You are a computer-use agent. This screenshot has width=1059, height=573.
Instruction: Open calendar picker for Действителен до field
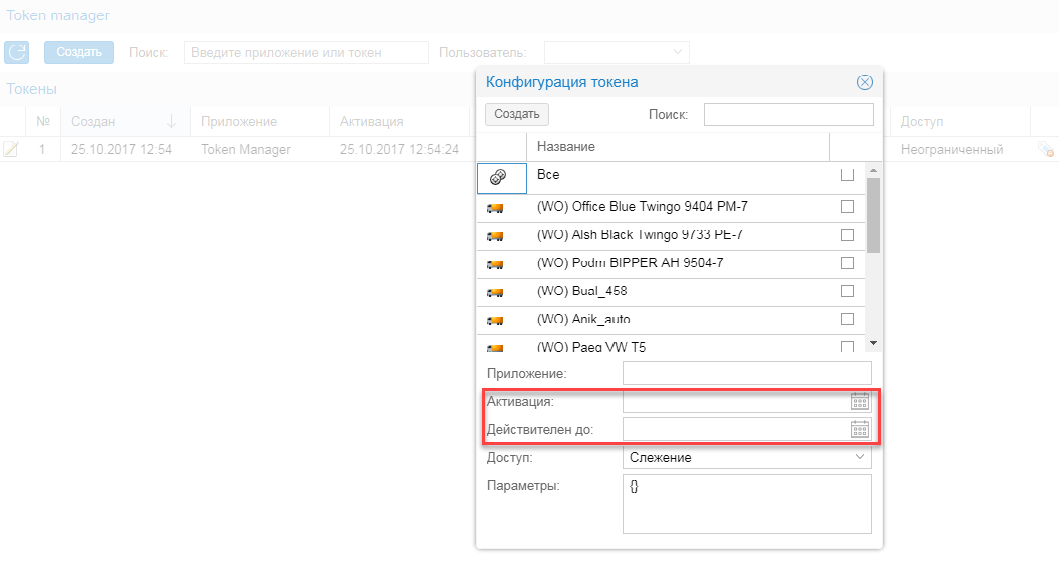pyautogui.click(x=860, y=429)
